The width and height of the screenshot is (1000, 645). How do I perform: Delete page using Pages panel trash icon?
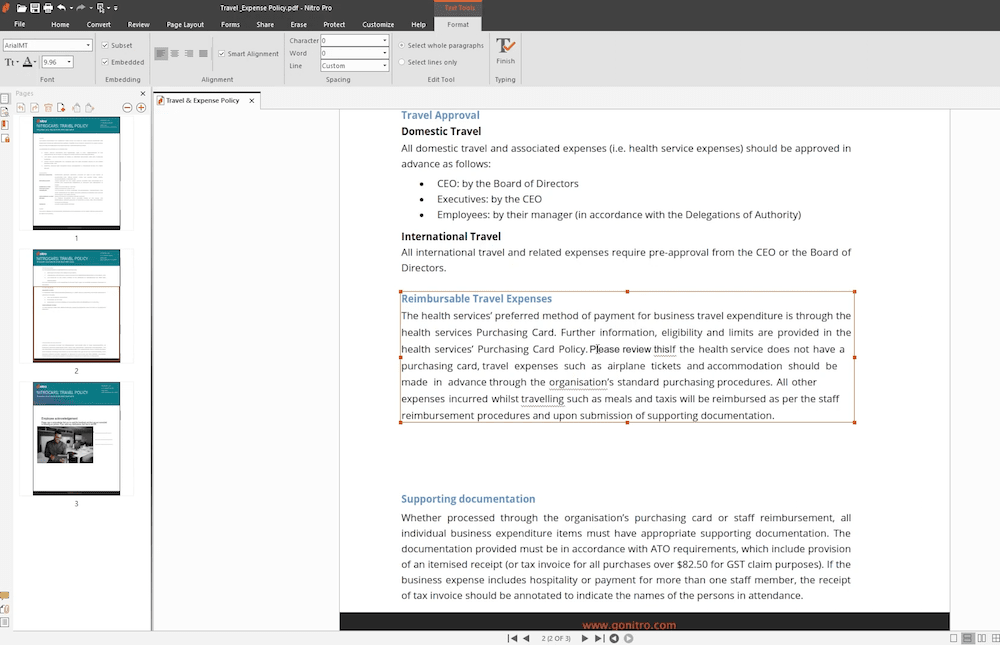48,108
